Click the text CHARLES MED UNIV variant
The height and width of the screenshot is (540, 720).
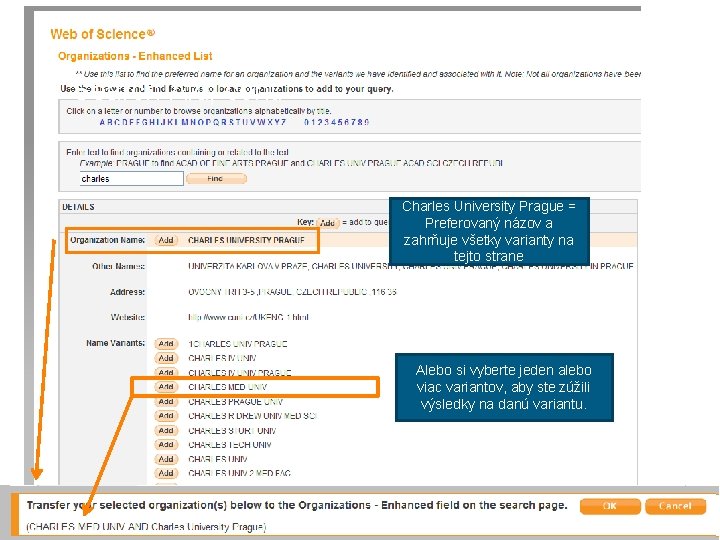228,387
